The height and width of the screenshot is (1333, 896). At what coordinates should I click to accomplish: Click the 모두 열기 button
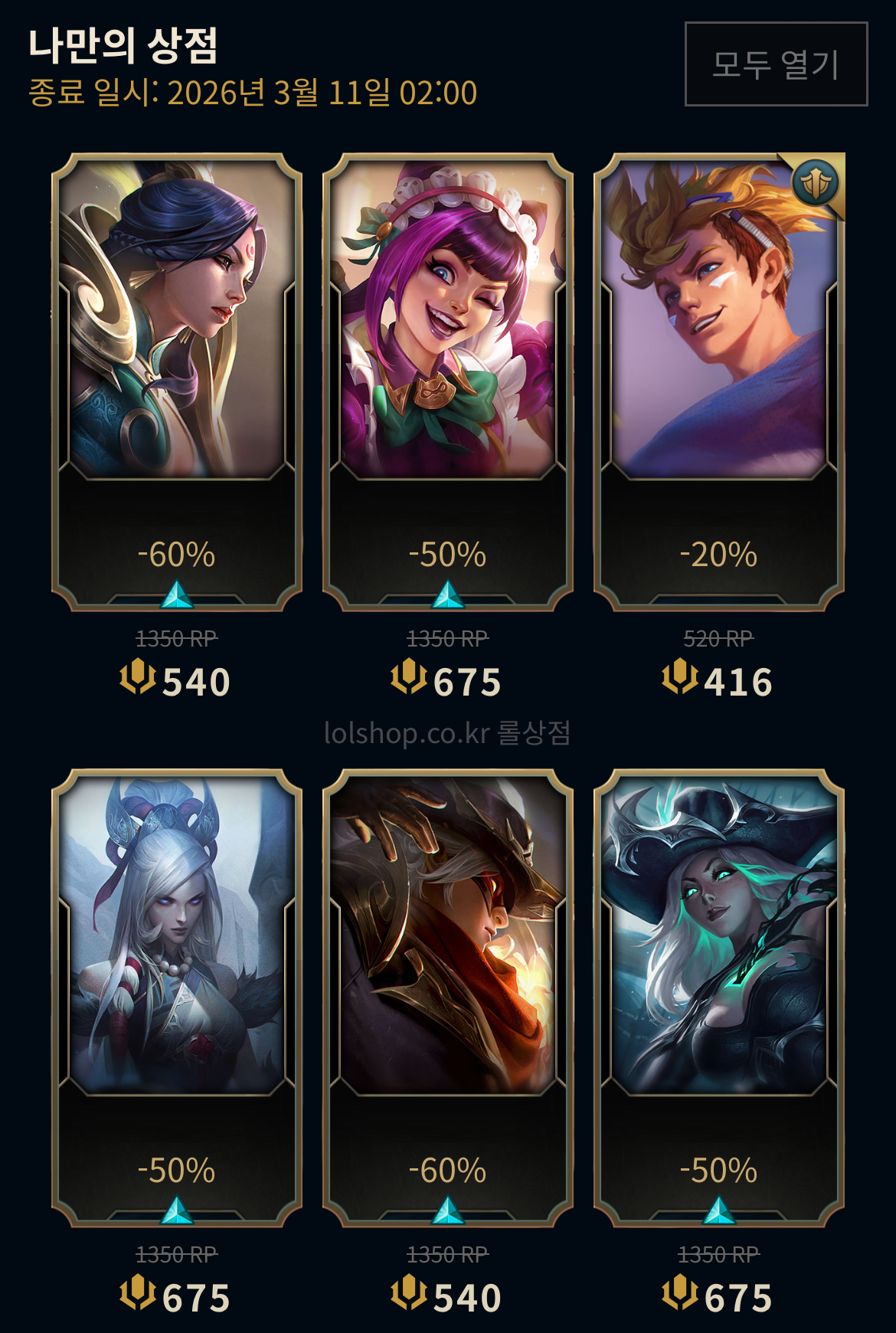point(776,64)
